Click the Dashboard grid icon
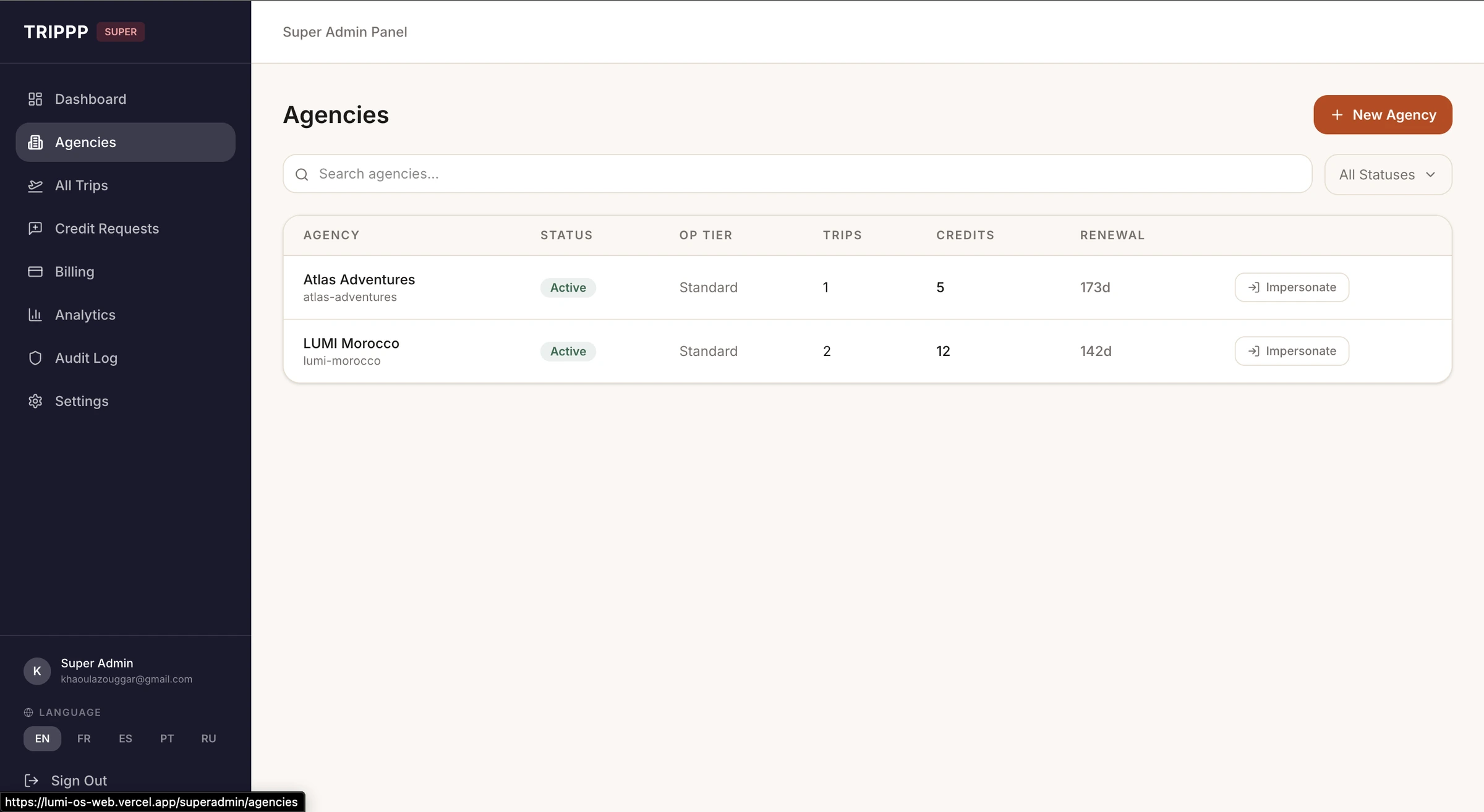 [35, 99]
